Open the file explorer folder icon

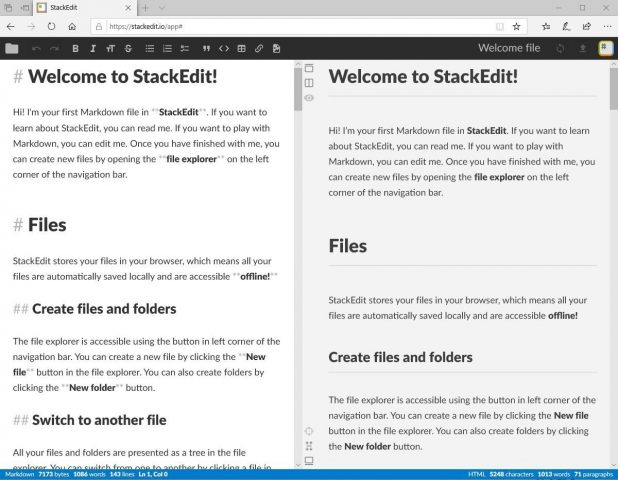pyautogui.click(x=12, y=48)
